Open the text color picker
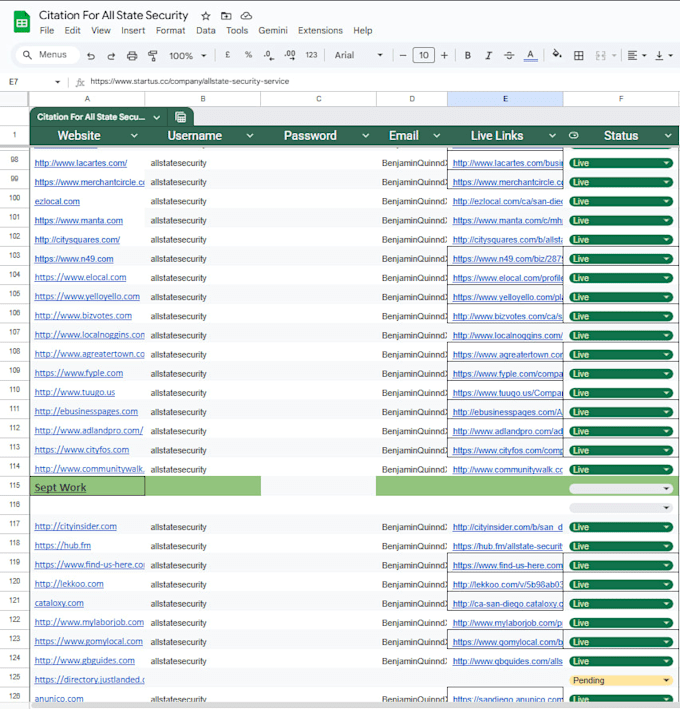The height and width of the screenshot is (709, 680). point(530,55)
